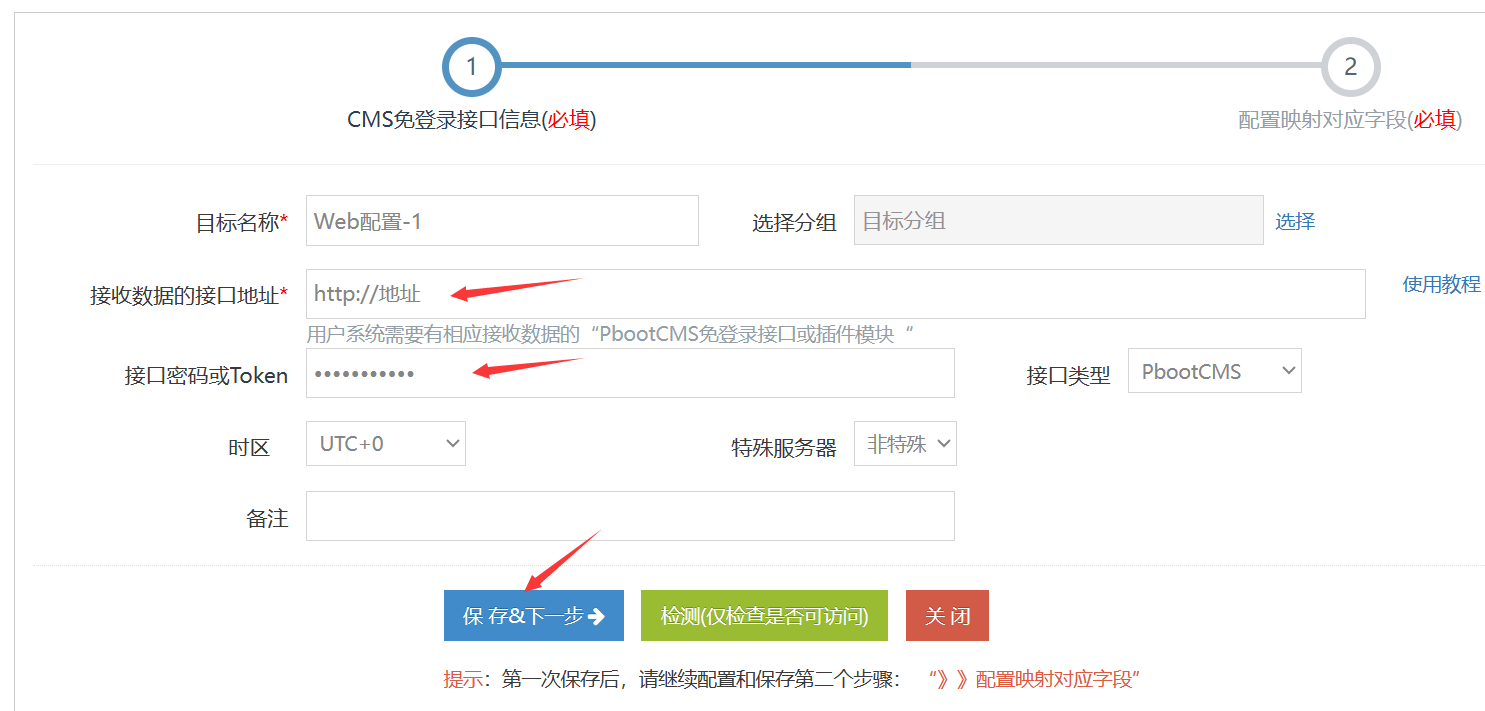Click the step 1 circle indicator
Image resolution: width=1485 pixels, height=711 pixels.
(x=471, y=66)
